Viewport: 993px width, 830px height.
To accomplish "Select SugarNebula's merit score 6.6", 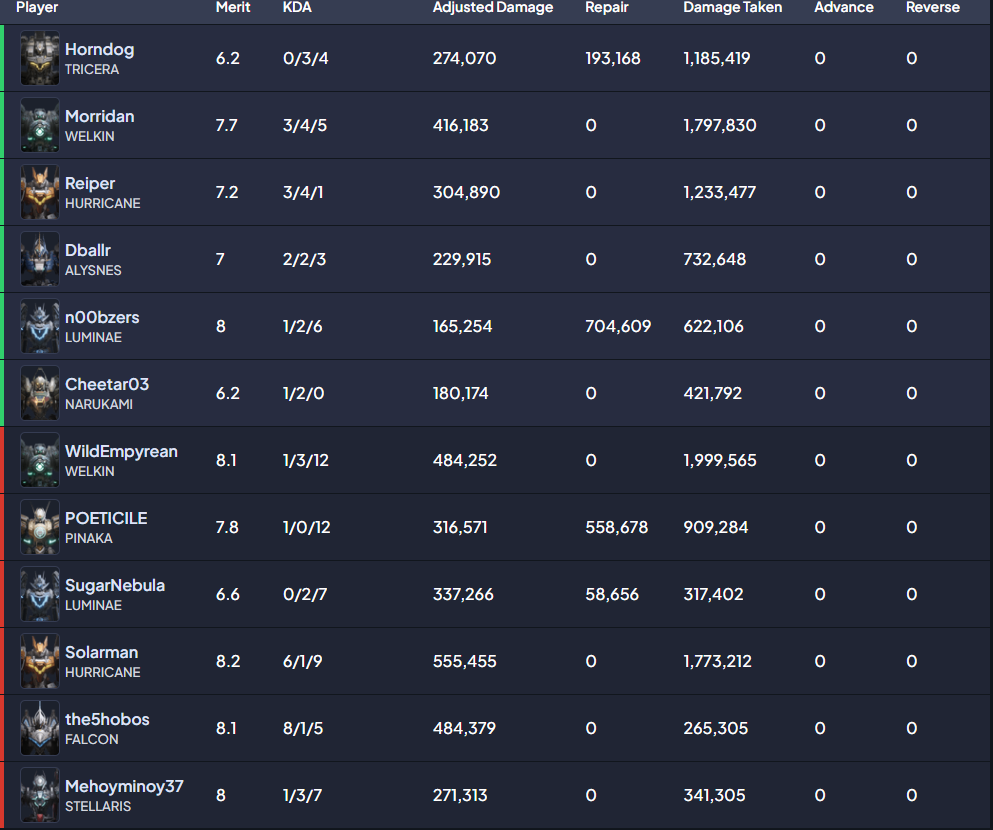I will 227,594.
